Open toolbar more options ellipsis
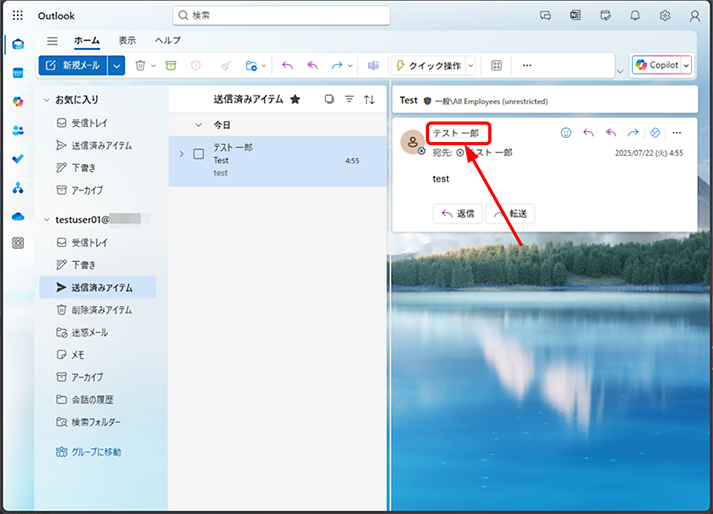Viewport: 713px width, 514px height. point(527,66)
